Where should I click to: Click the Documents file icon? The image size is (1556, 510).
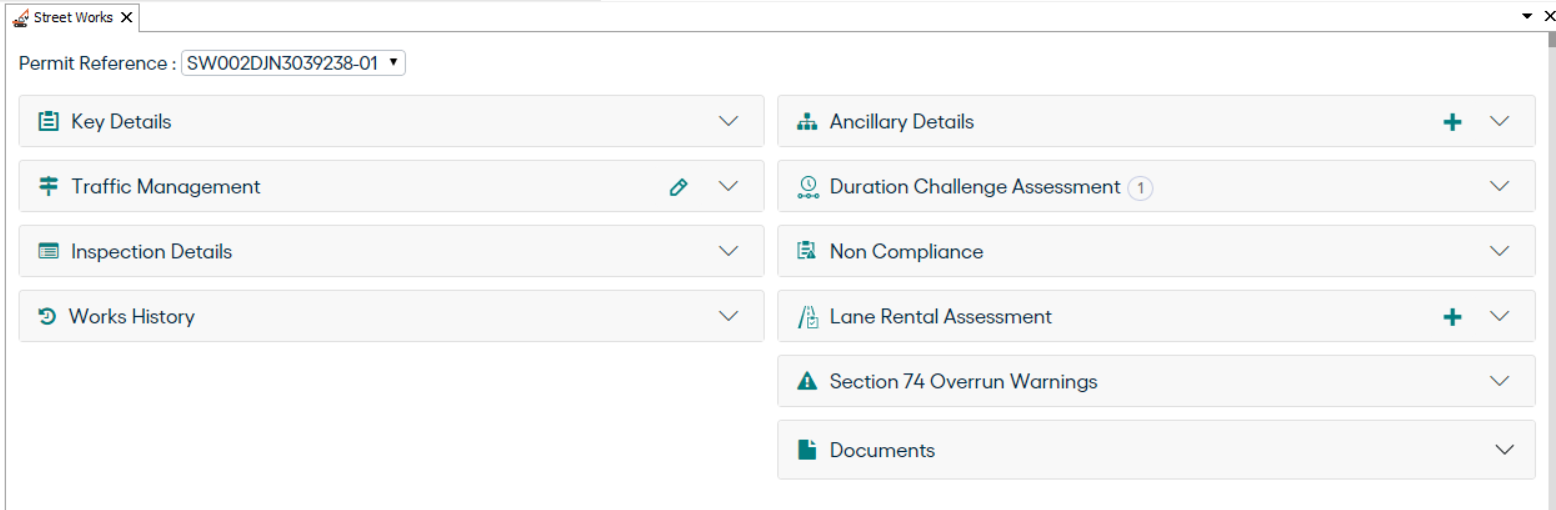coord(807,450)
